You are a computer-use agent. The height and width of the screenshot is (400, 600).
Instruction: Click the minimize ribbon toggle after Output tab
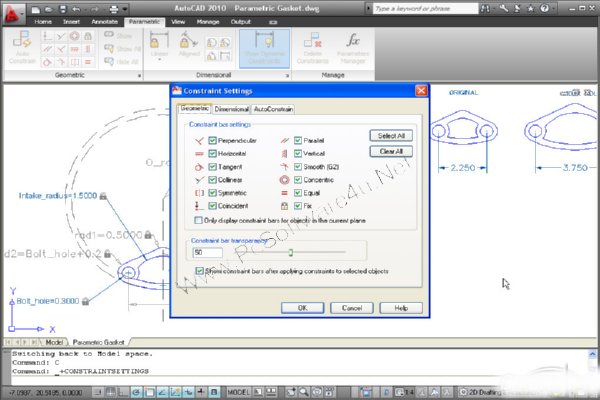(x=273, y=22)
